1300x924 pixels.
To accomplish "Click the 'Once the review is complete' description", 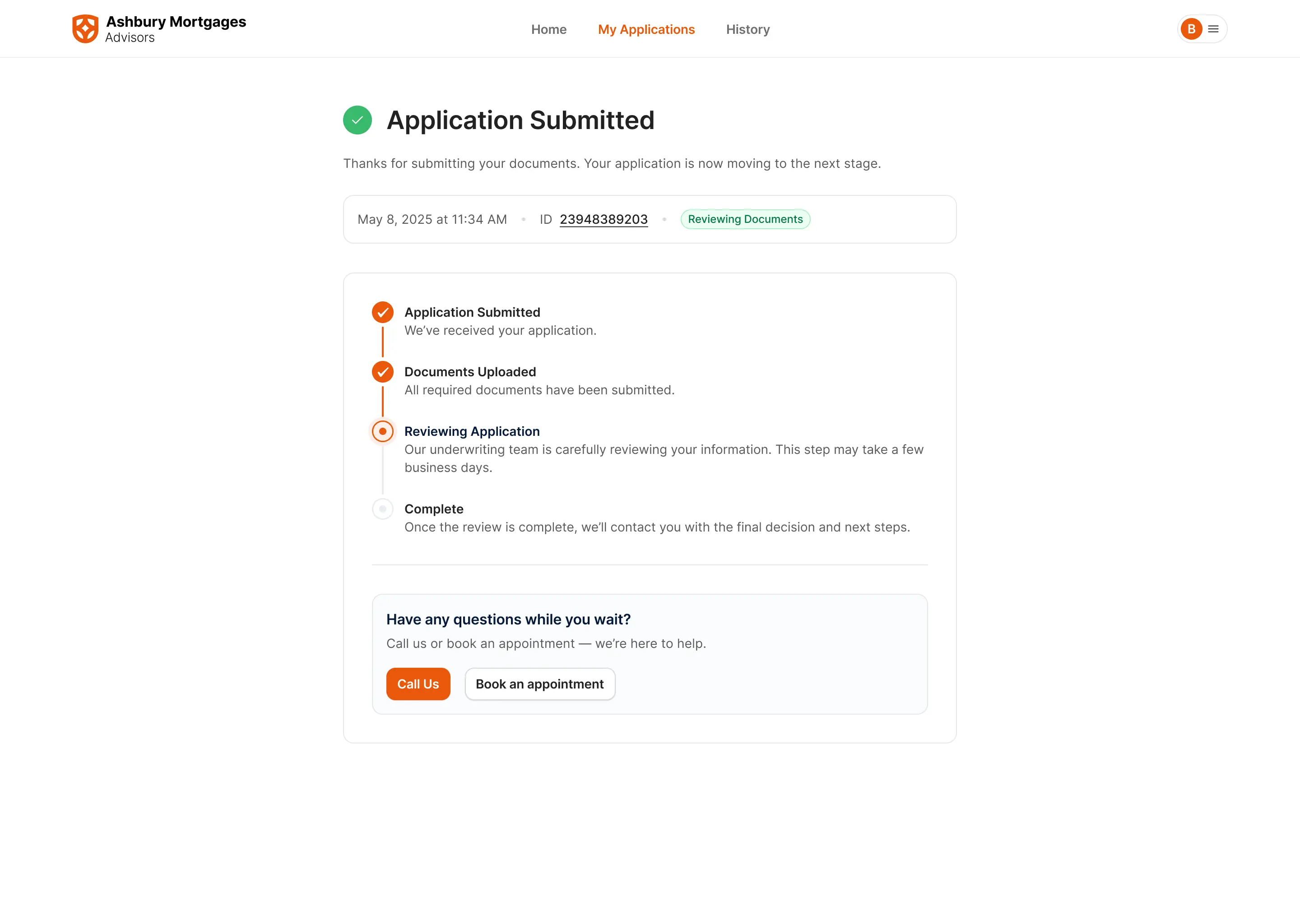I will (x=657, y=527).
